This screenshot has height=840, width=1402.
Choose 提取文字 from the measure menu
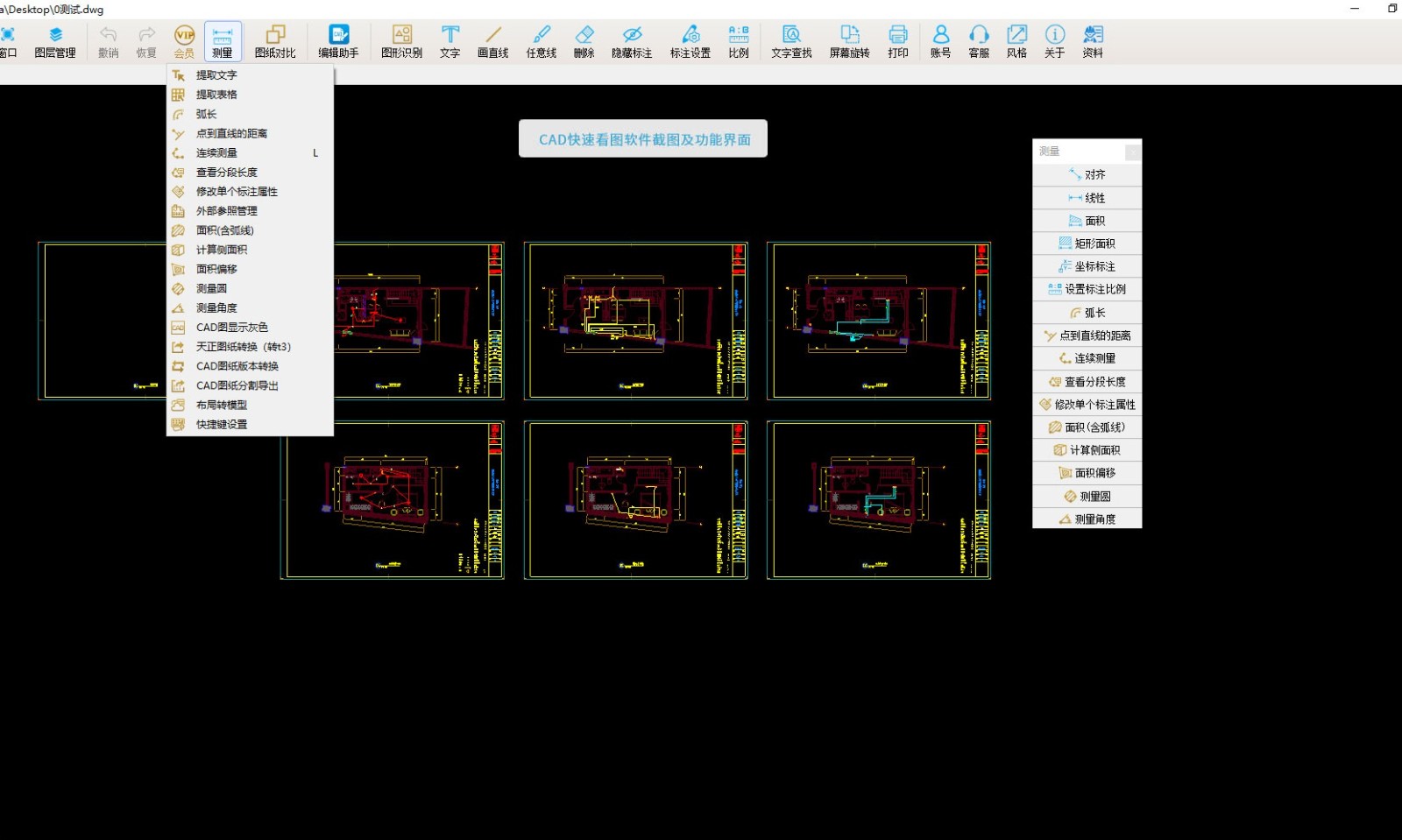[x=216, y=75]
